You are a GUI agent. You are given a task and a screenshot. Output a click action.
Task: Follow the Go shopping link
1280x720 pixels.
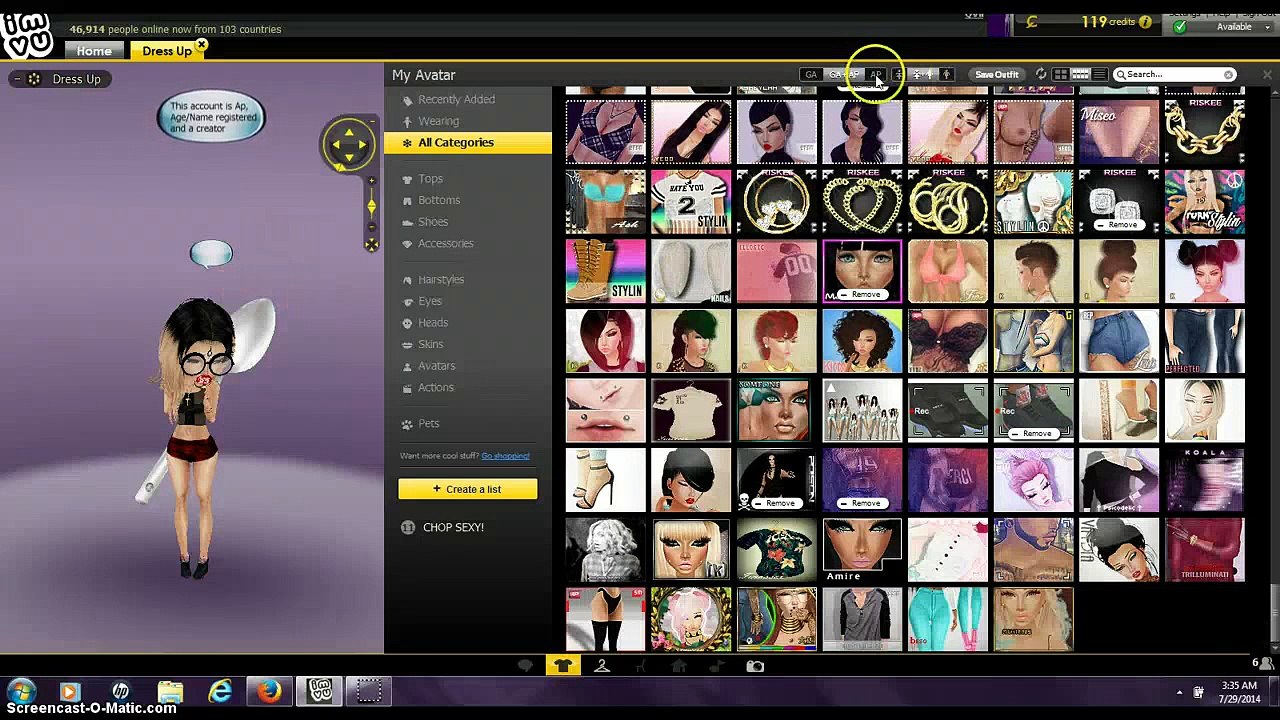[505, 456]
